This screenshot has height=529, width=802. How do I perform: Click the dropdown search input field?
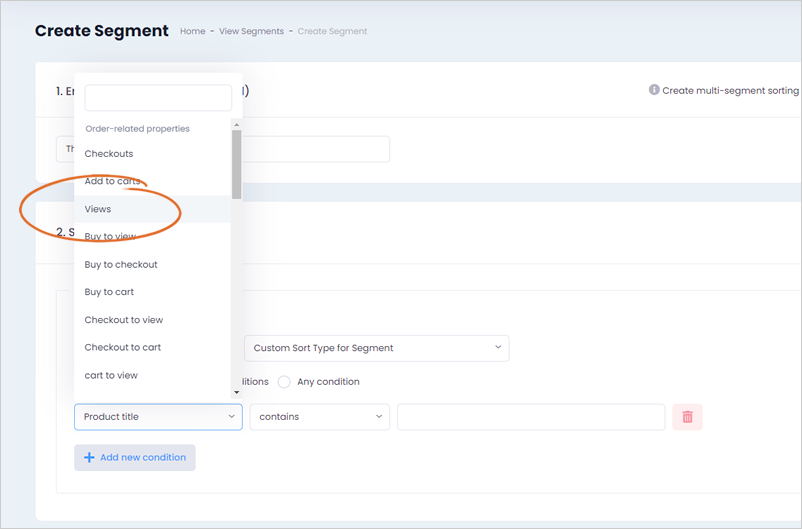[158, 98]
